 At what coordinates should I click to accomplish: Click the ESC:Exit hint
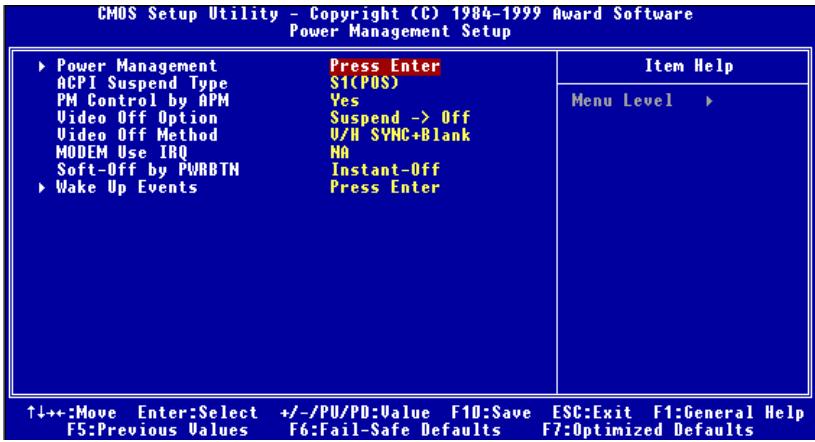click(592, 413)
